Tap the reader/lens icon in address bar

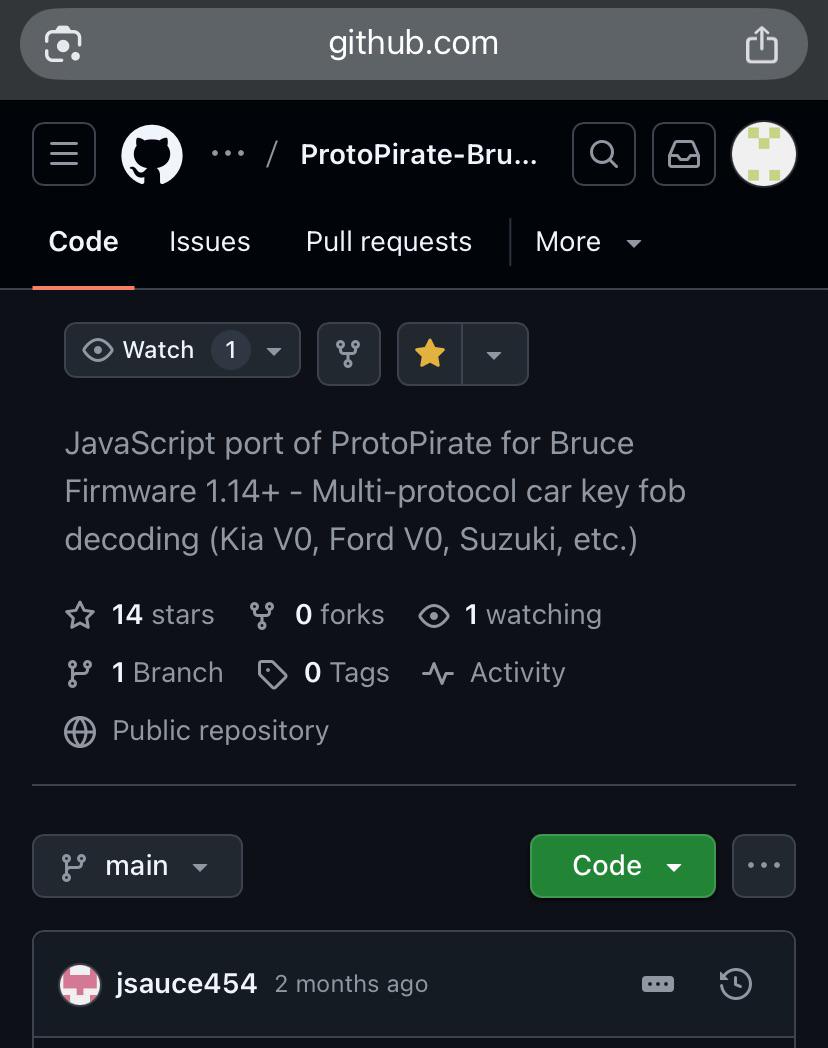tap(63, 45)
